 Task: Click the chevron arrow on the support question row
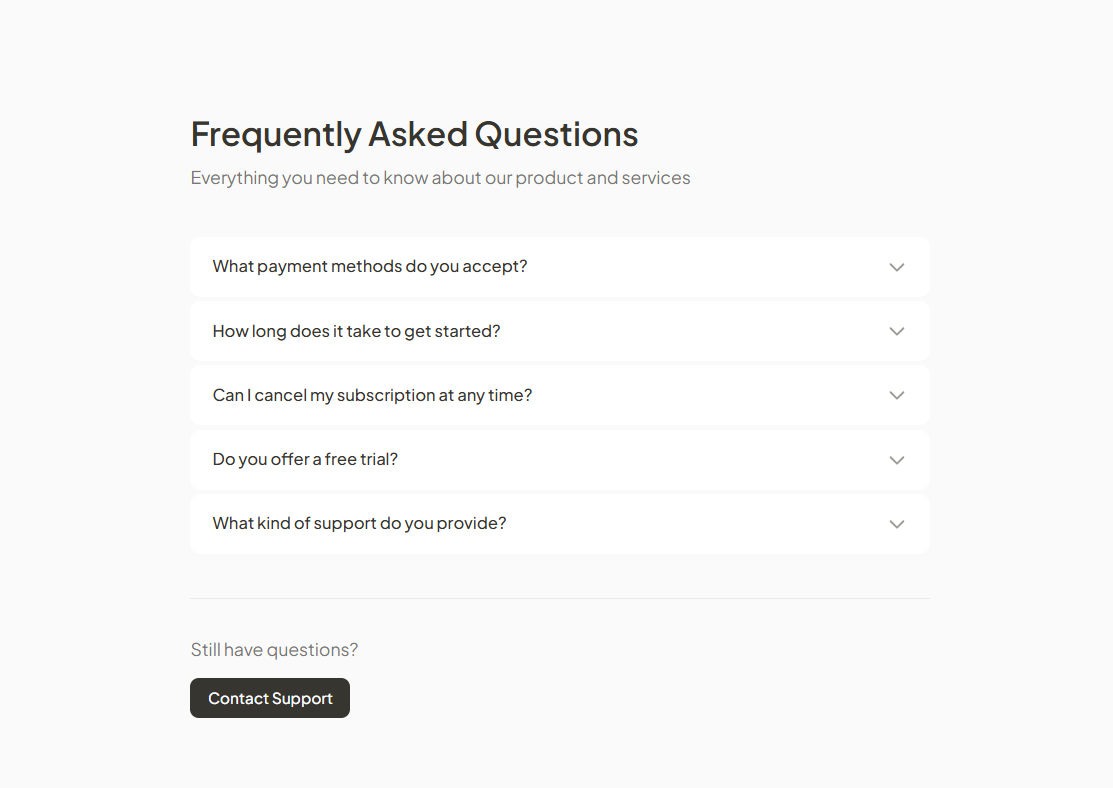[897, 524]
